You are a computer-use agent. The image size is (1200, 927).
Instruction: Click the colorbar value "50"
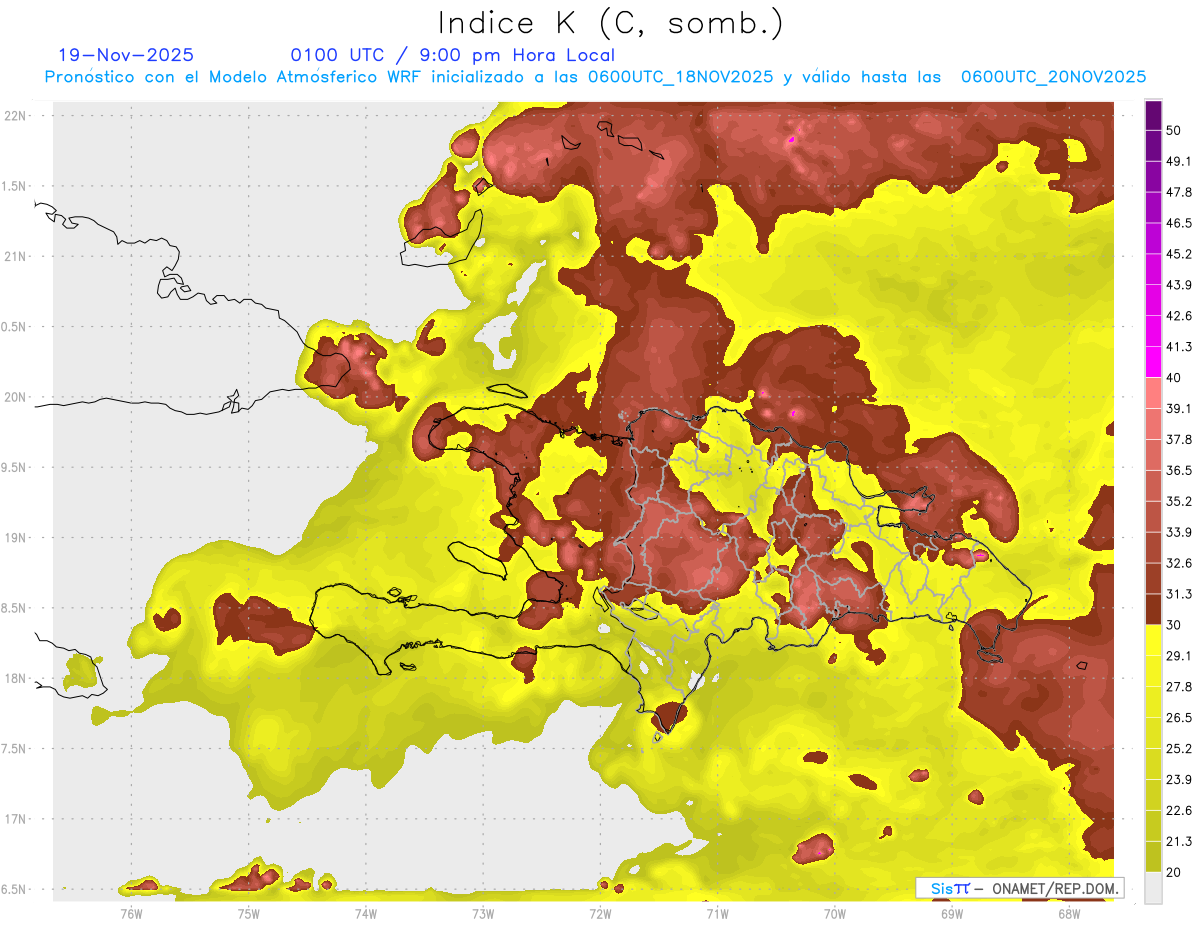click(x=1175, y=130)
